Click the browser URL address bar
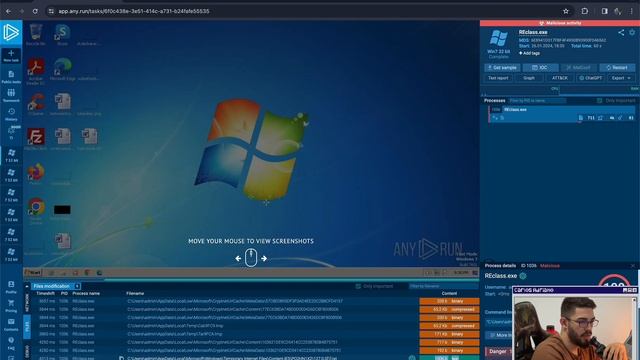This screenshot has height=360, width=640. coord(306,11)
